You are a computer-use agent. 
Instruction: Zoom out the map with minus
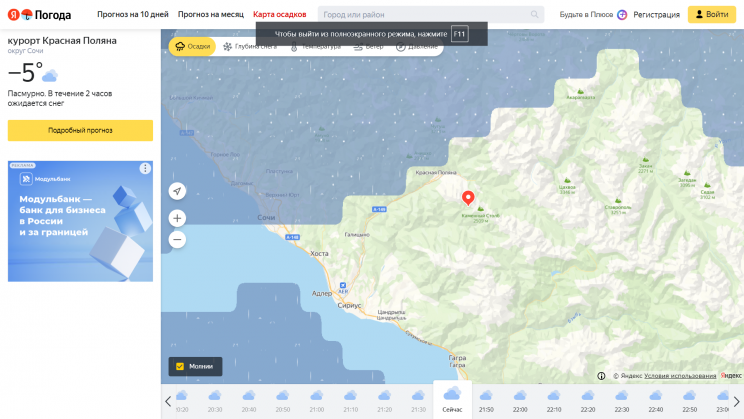pos(177,240)
